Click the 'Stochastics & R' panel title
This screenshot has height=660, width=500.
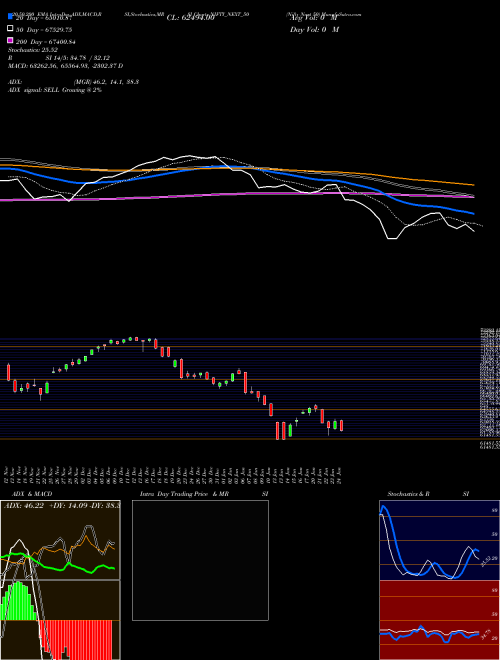(x=408, y=494)
